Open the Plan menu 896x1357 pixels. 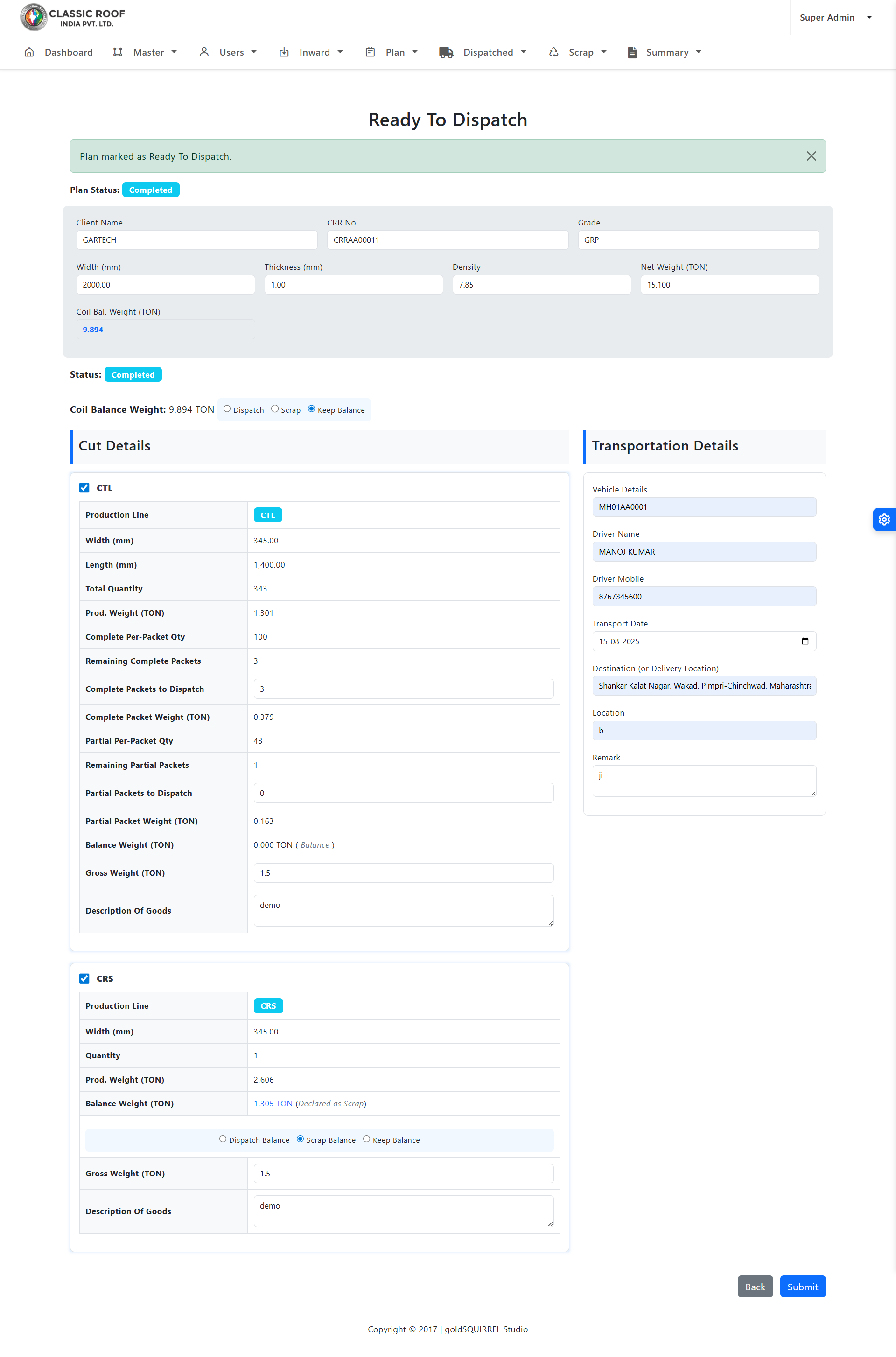pyautogui.click(x=394, y=52)
